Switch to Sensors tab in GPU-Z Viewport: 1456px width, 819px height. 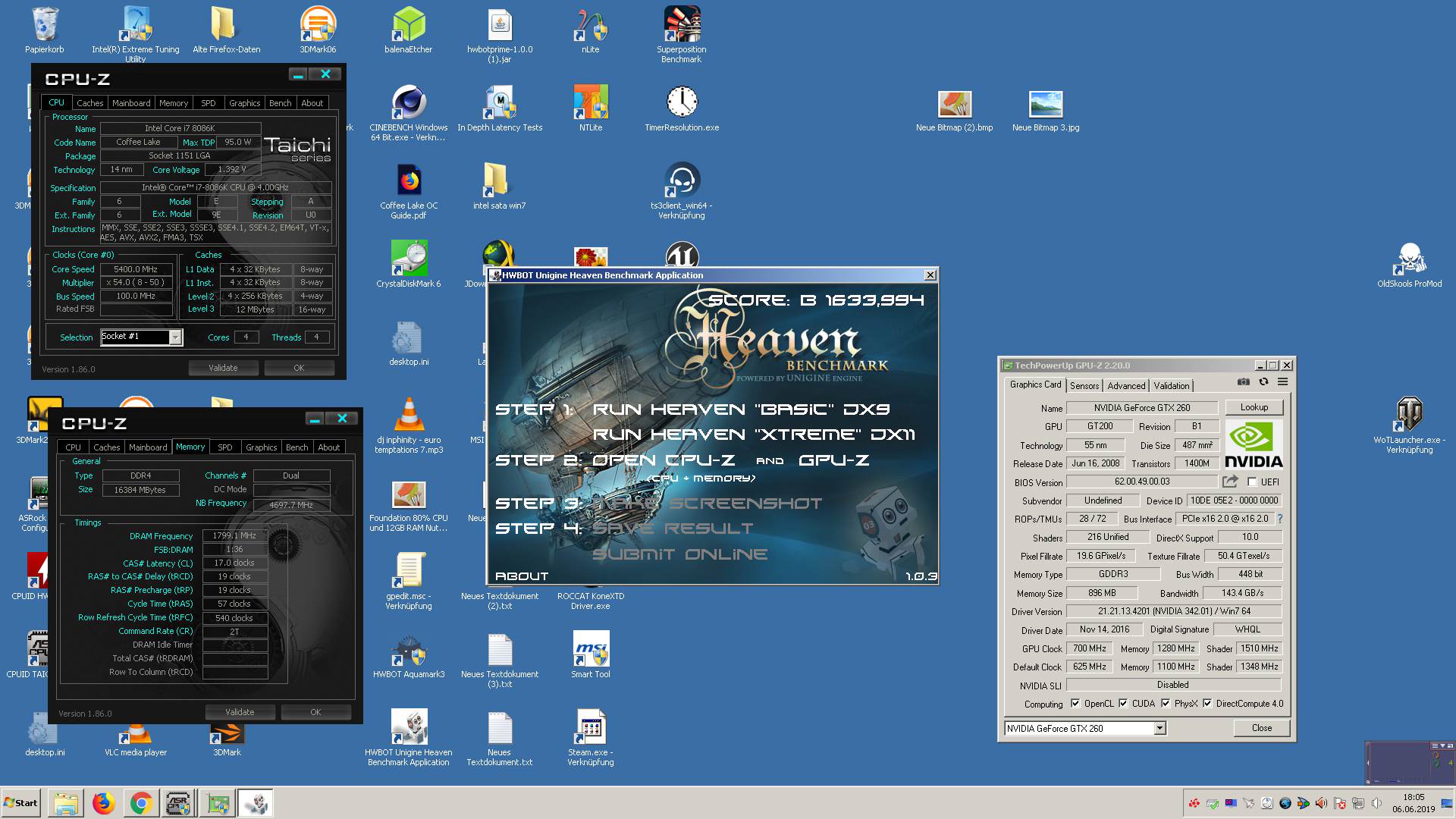coord(1084,385)
